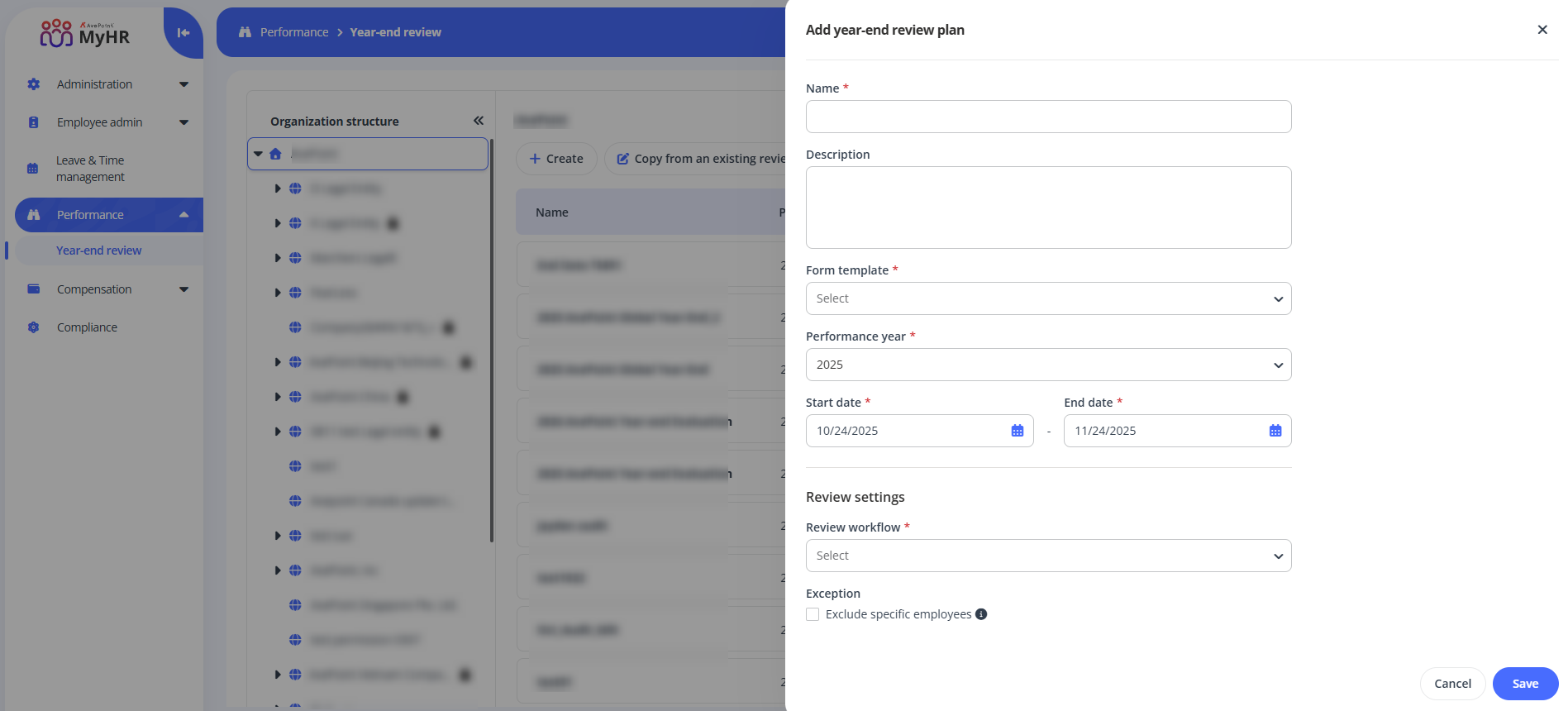Expand the Compensation menu arrow
The width and height of the screenshot is (1568, 711).
tap(183, 289)
